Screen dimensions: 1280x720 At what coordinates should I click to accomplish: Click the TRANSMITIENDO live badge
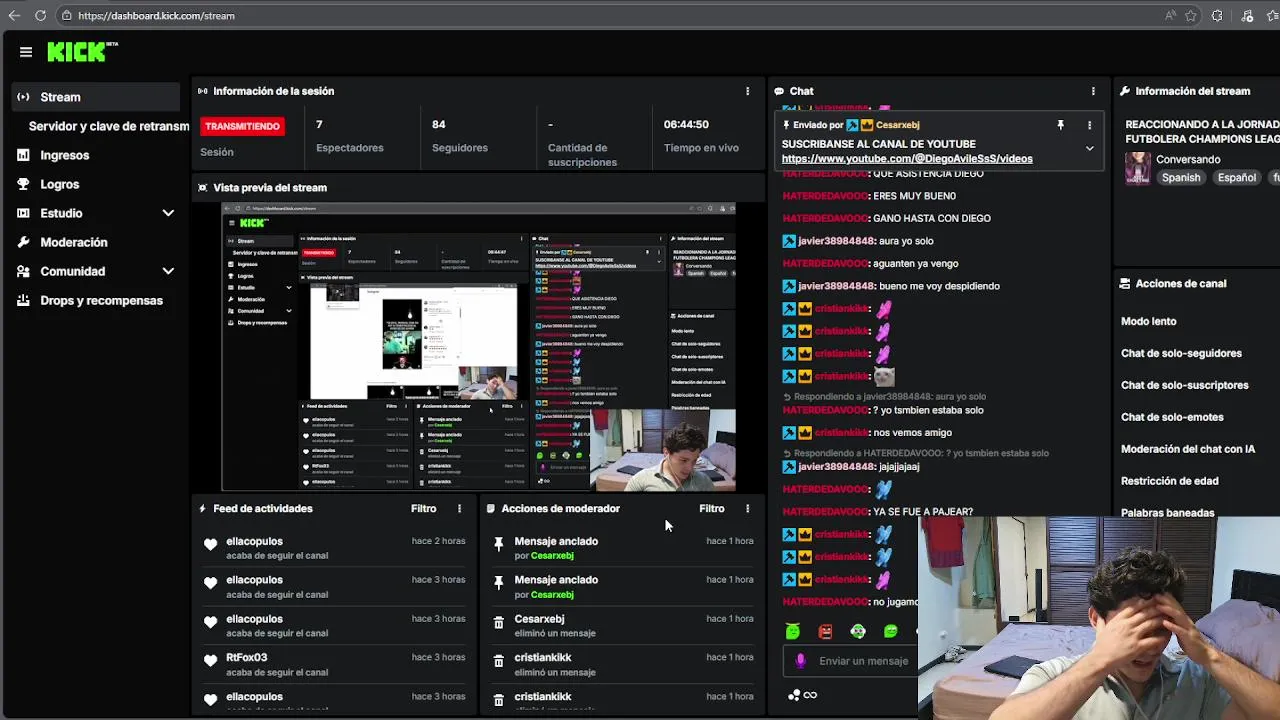(243, 126)
